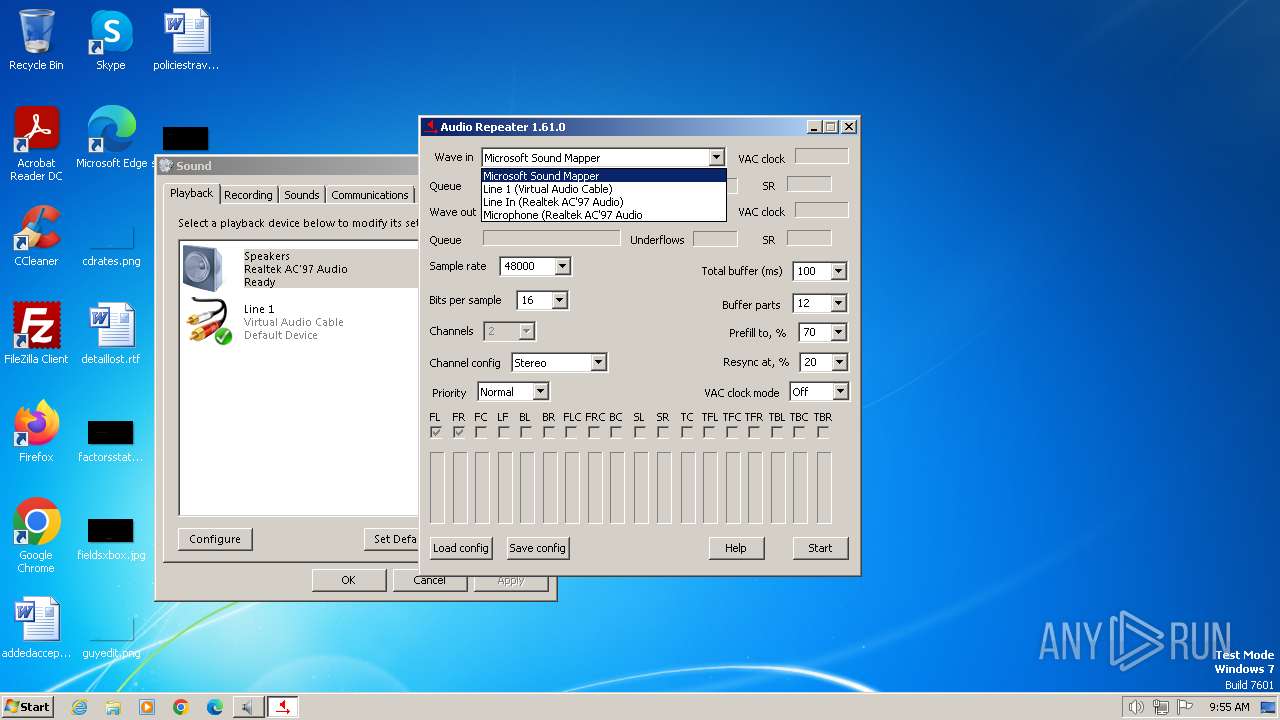The width and height of the screenshot is (1280, 720).
Task: Toggle the TBR channel checkbox
Action: [823, 433]
